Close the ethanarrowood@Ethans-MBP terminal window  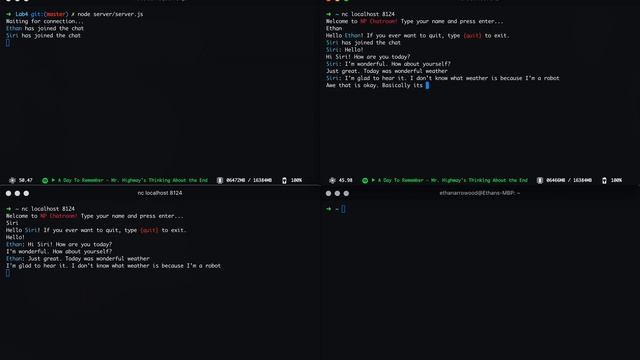(x=329, y=193)
